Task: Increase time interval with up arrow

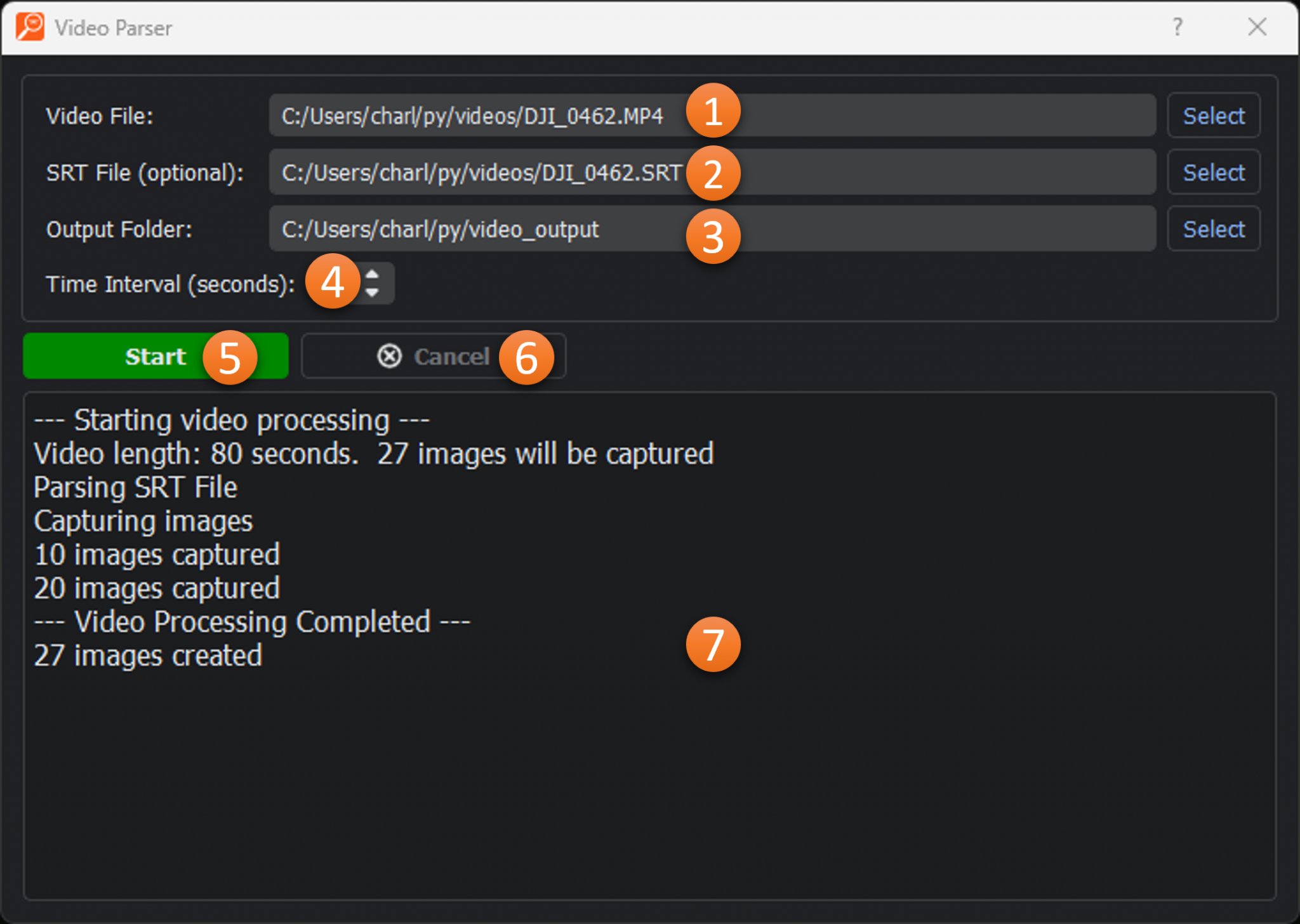Action: click(373, 275)
